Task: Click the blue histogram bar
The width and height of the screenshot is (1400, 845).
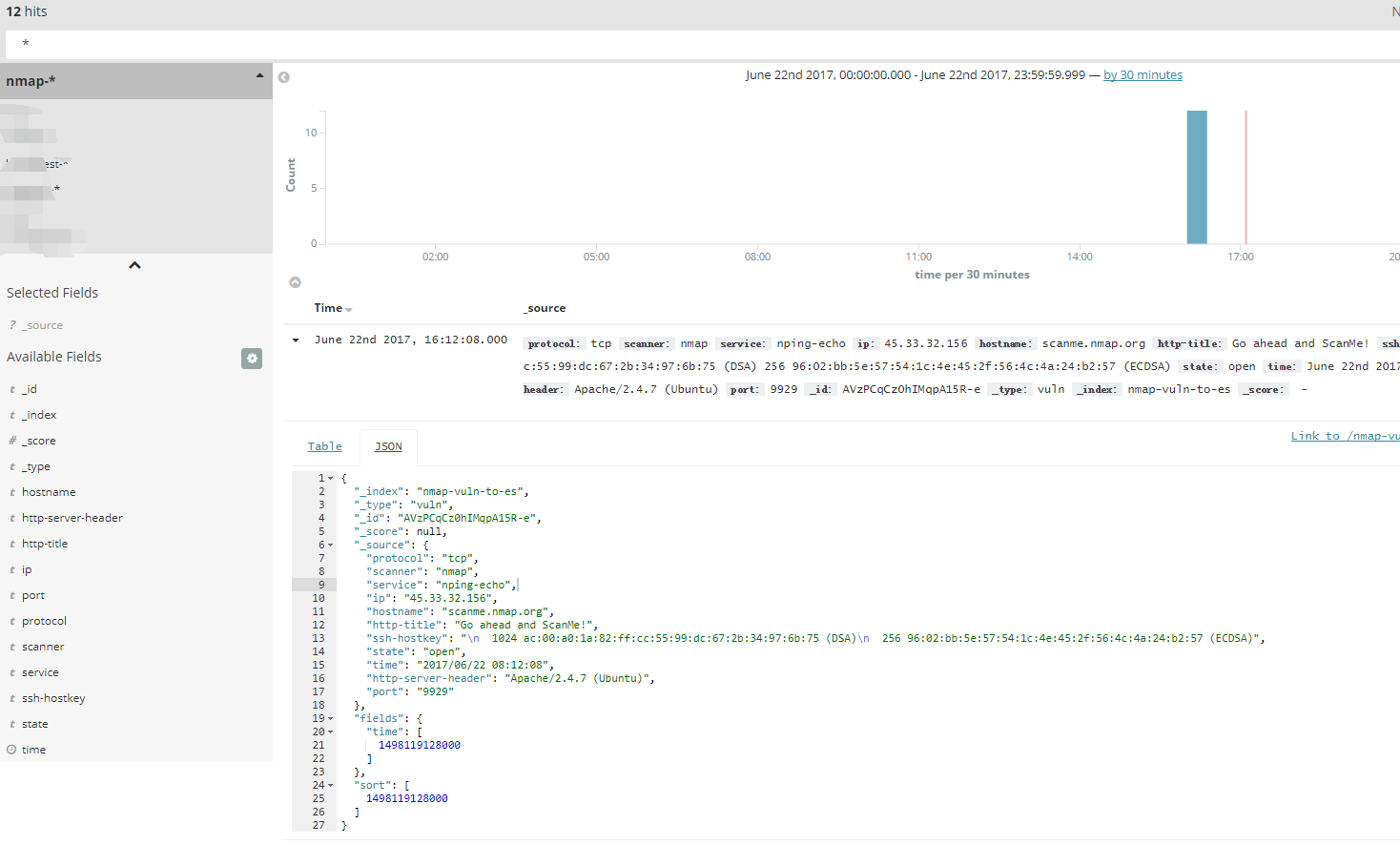Action: tap(1197, 177)
